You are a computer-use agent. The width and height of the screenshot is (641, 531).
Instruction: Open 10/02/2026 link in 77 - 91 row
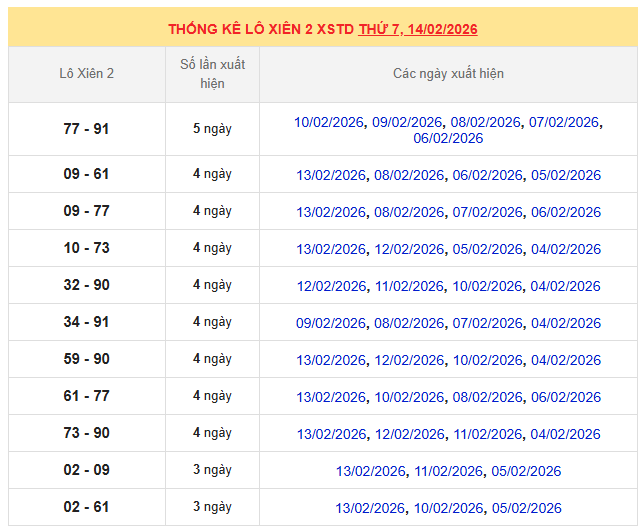pos(329,122)
